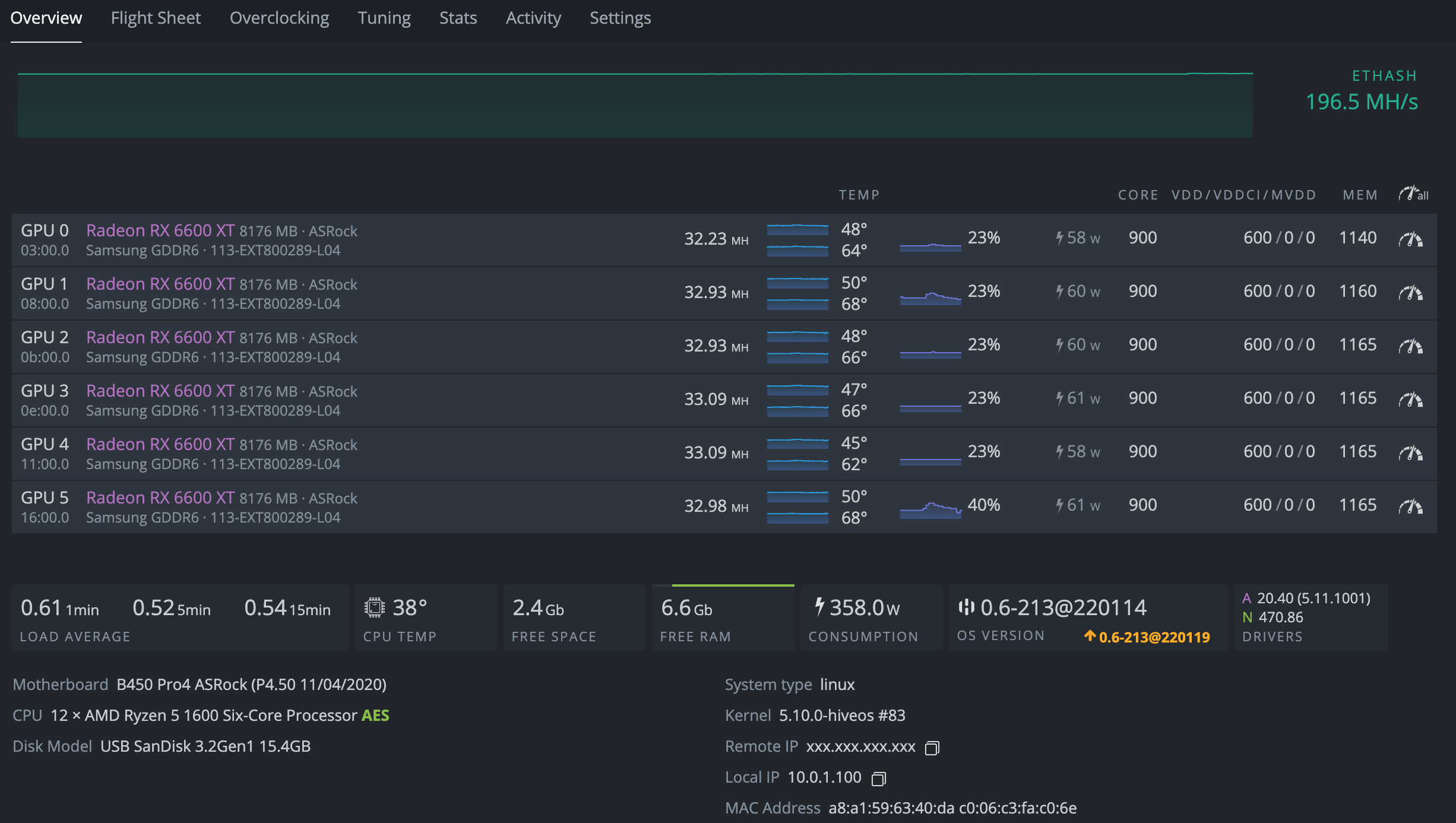View the Activity tab
The width and height of the screenshot is (1456, 823).
click(x=533, y=18)
